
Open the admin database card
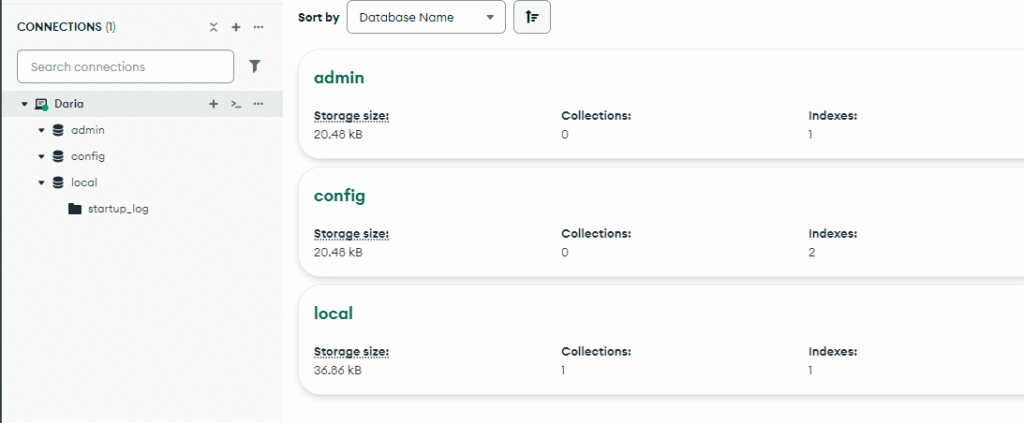click(x=337, y=78)
